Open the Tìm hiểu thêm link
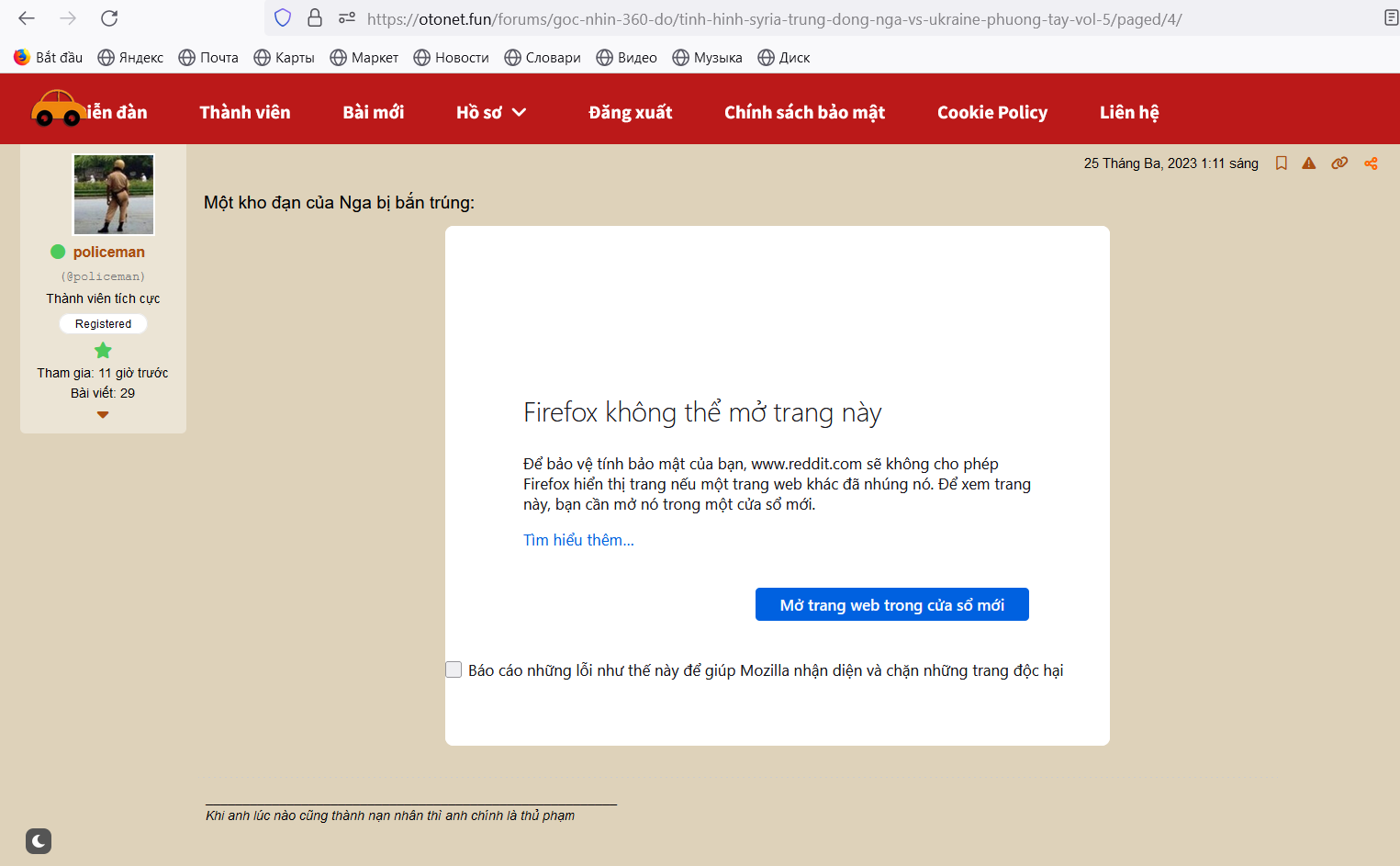 click(x=578, y=540)
